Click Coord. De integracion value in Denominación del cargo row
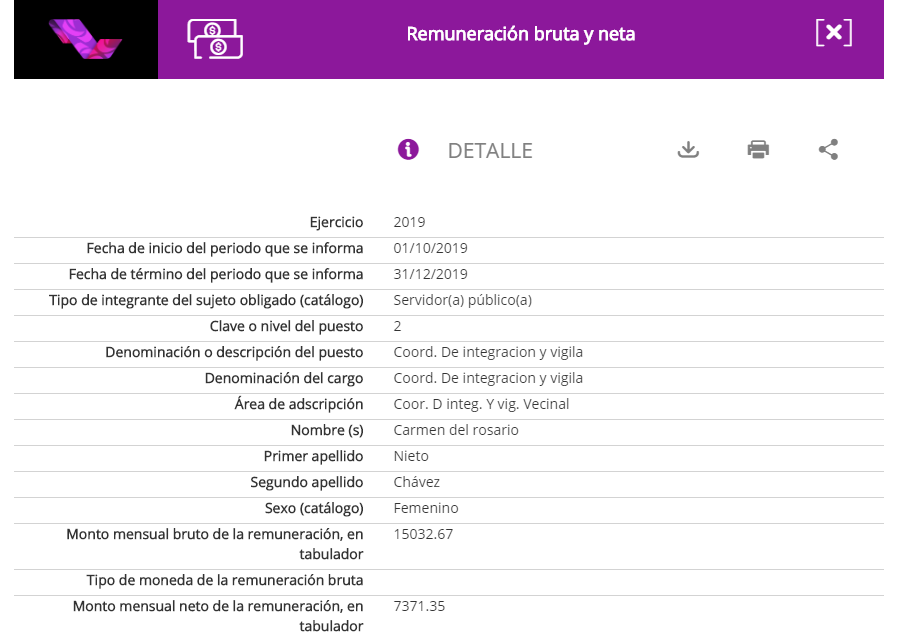This screenshot has height=641, width=899. [x=488, y=378]
